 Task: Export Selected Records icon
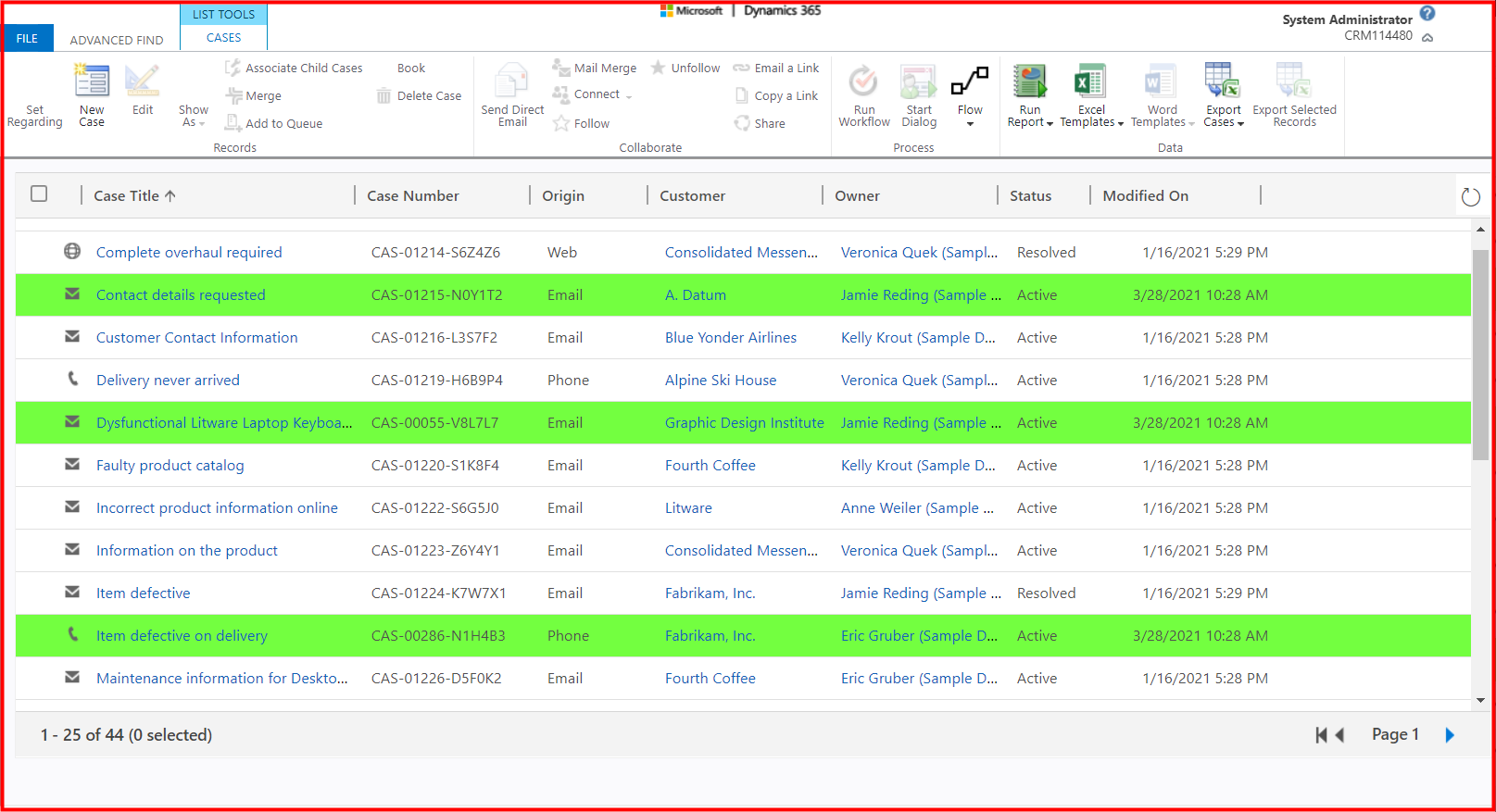pos(1294,81)
